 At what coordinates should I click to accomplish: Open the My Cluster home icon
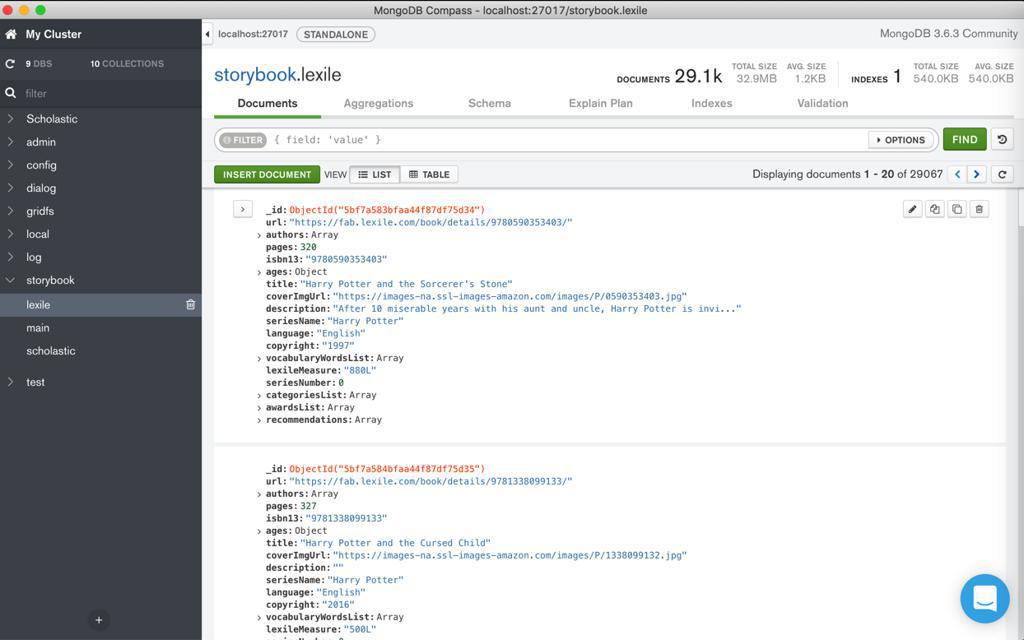point(10,35)
